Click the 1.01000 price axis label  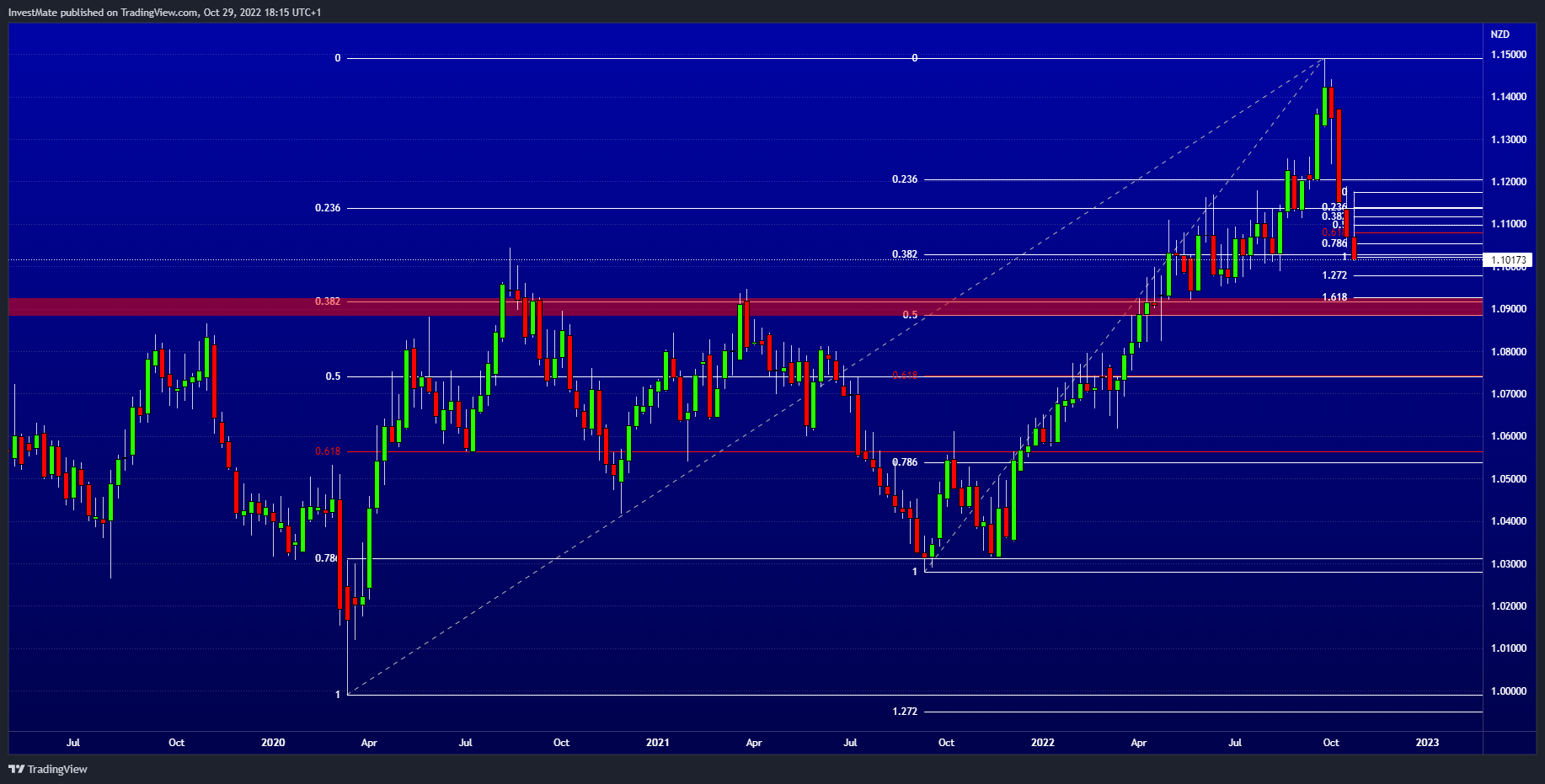pos(1509,648)
